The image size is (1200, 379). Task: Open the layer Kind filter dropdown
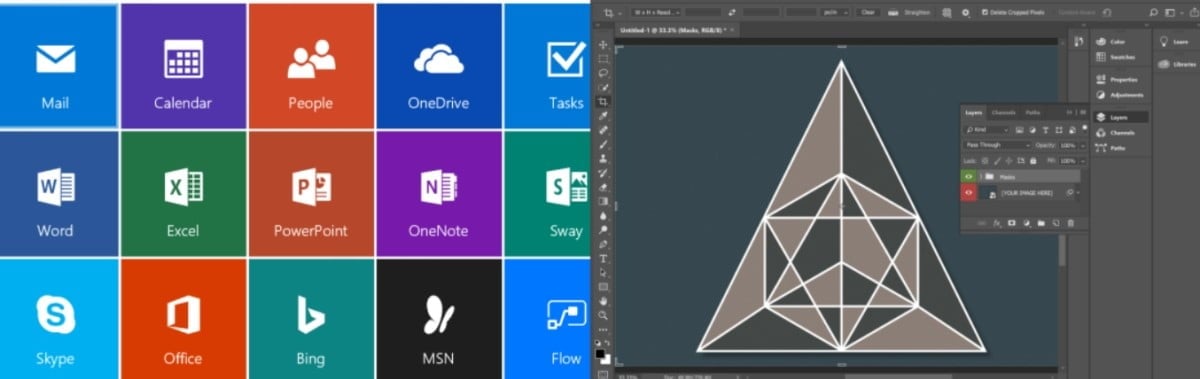tap(987, 130)
